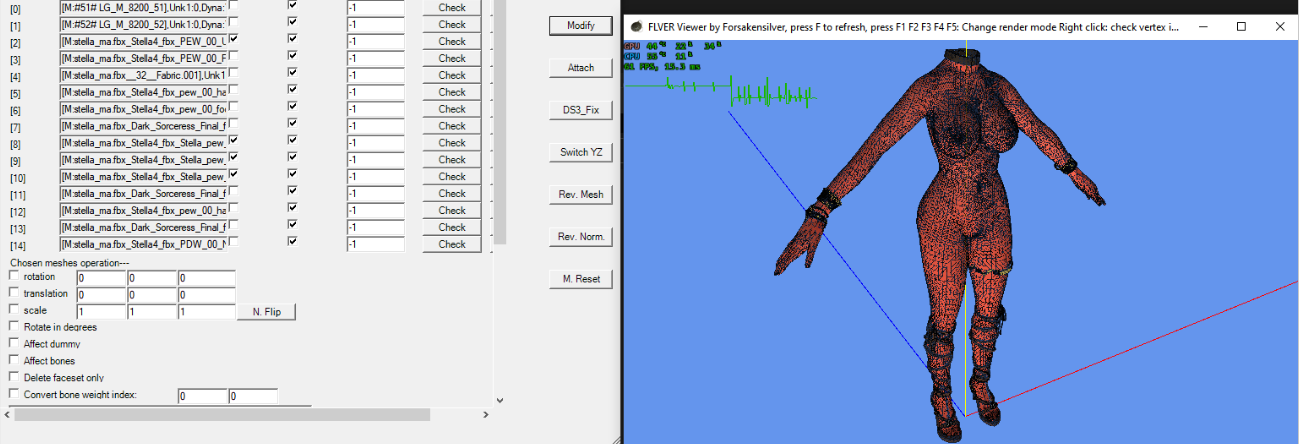Screen dimensions: 1299x444
Task: Click Check button in row [0]
Action: tap(452, 7)
